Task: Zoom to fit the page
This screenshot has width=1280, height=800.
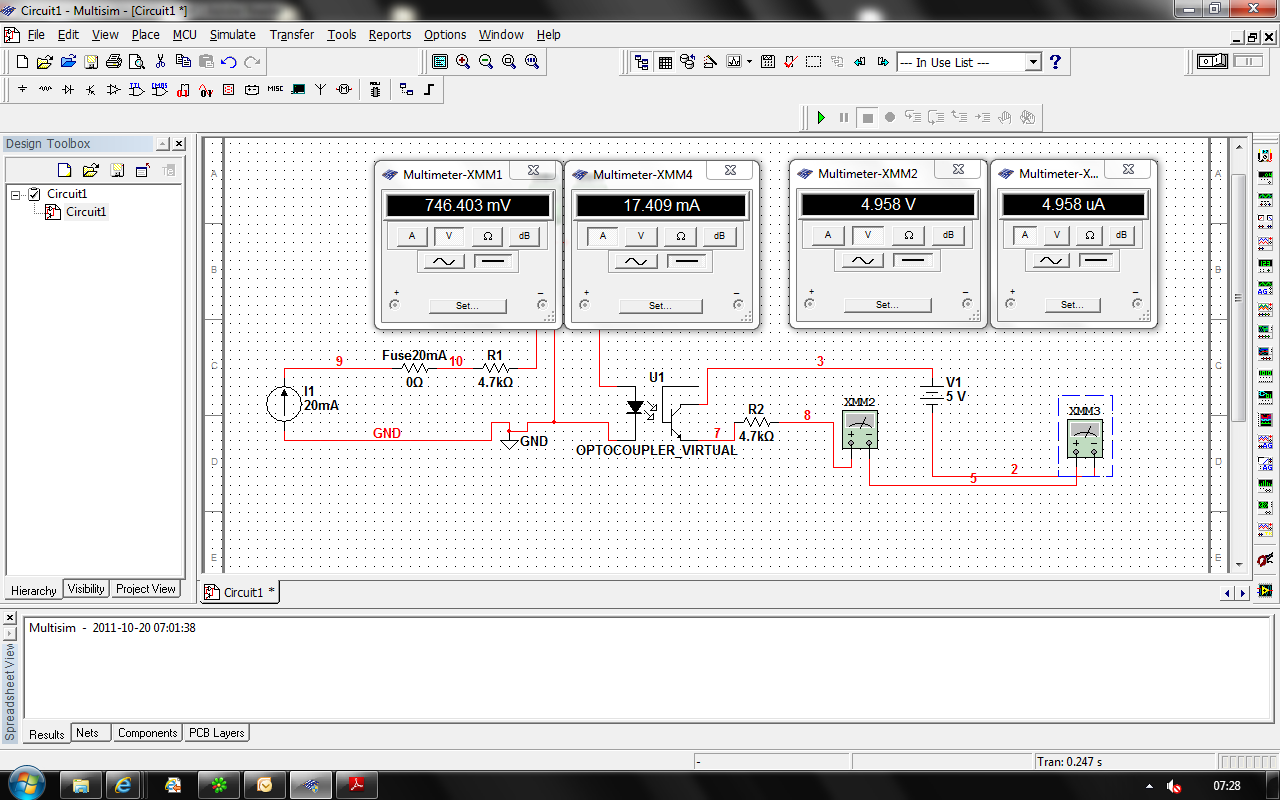Action: (532, 61)
